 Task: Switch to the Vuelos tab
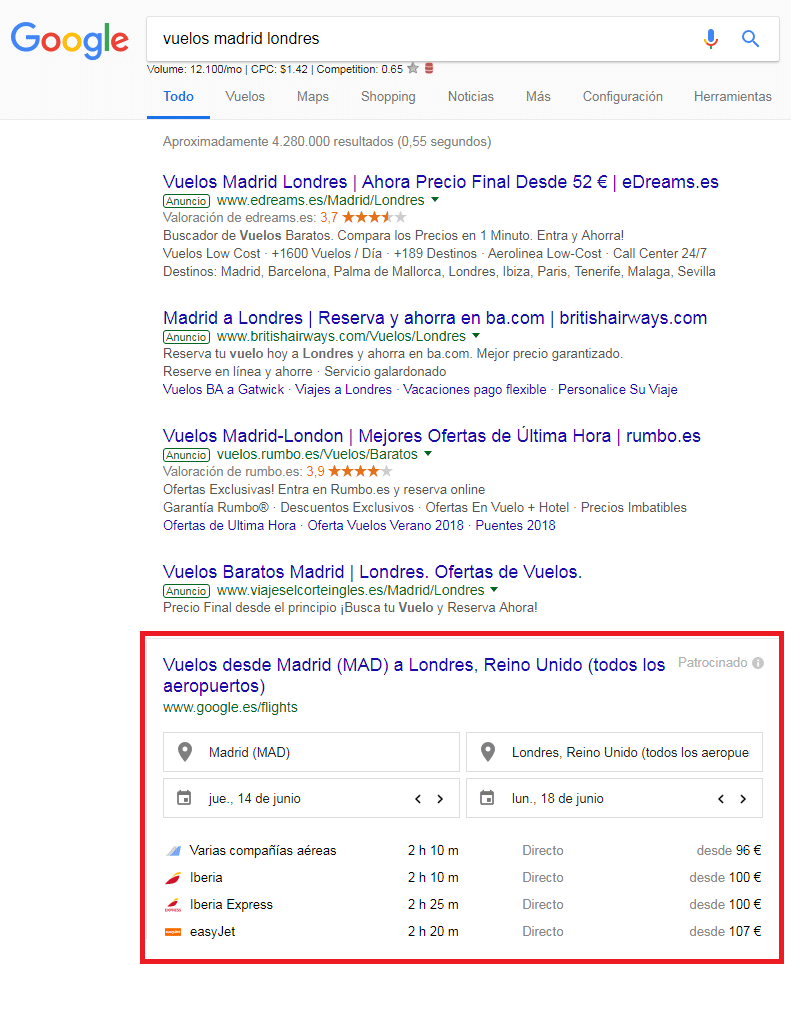245,96
